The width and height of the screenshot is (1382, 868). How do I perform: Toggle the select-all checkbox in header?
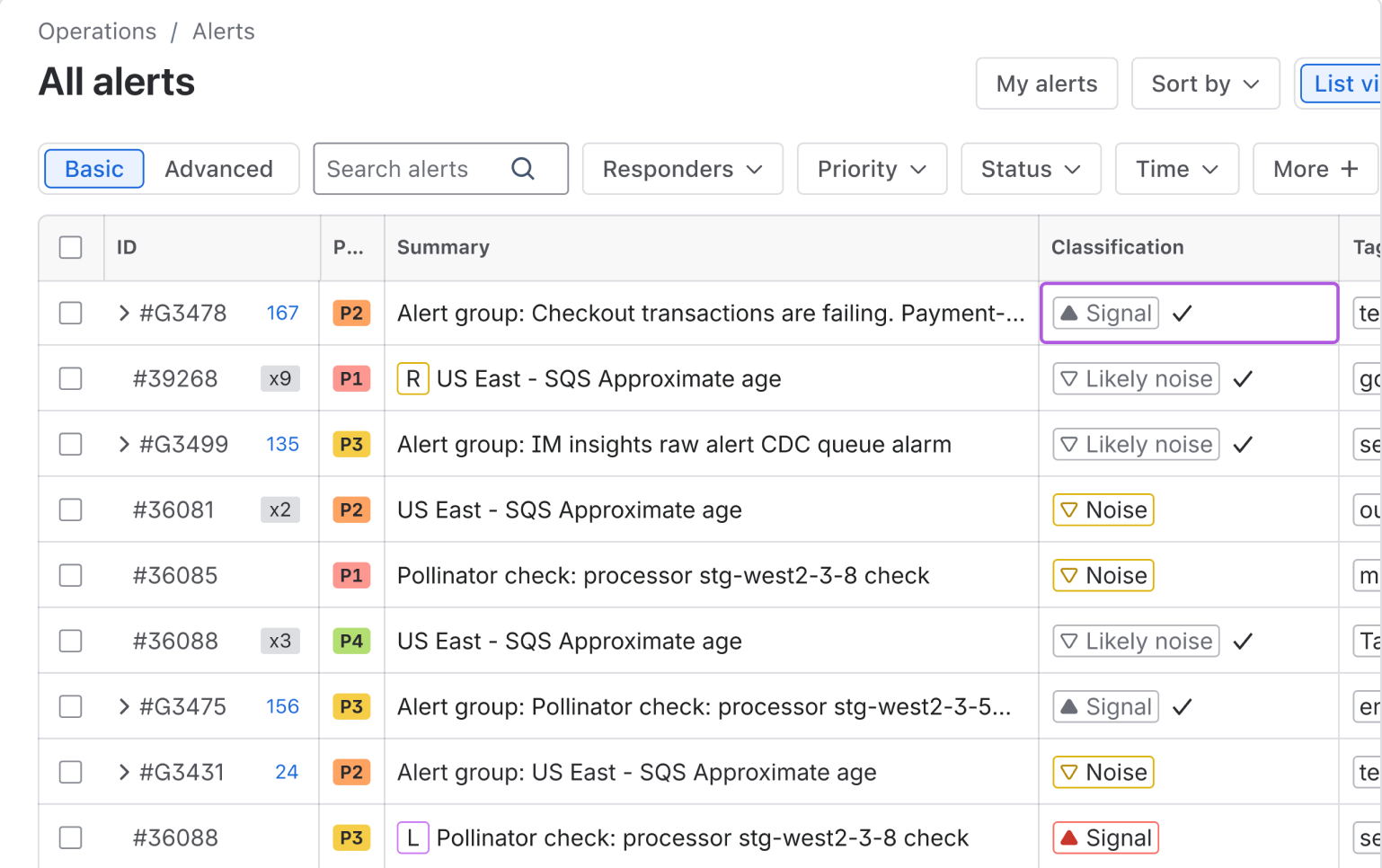pyautogui.click(x=71, y=248)
